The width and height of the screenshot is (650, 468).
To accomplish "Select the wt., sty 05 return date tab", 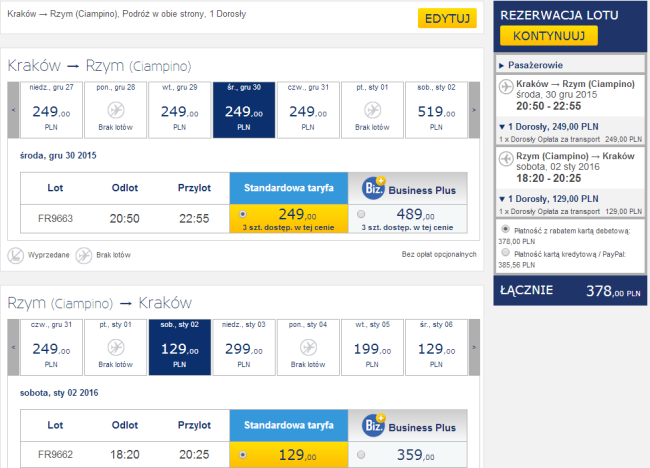I will (x=372, y=347).
